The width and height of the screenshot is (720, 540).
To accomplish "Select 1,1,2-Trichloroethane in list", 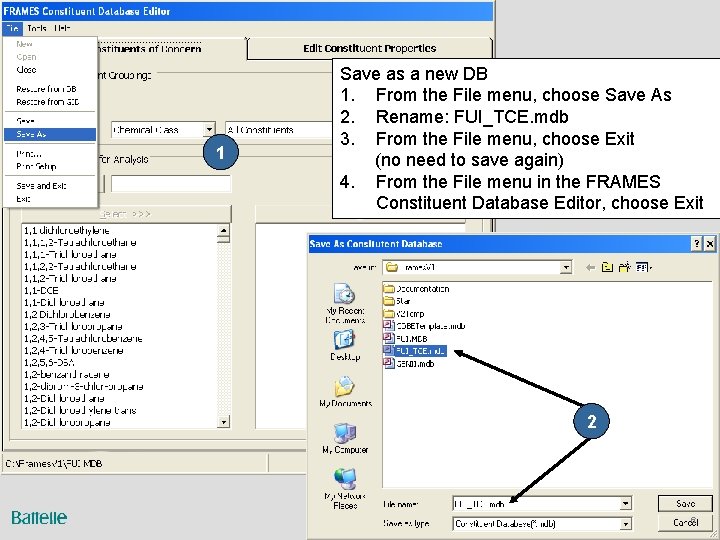I will coord(70,278).
